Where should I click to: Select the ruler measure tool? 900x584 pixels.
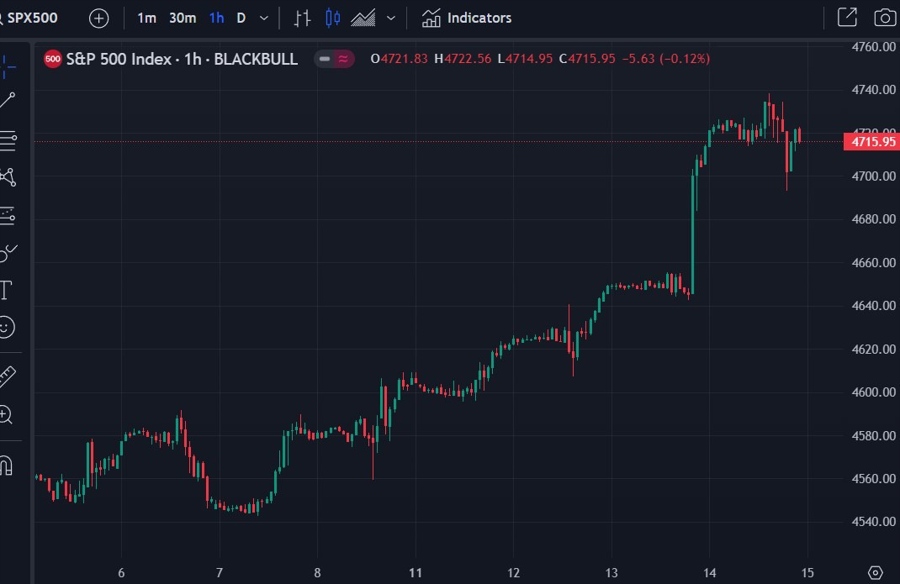(7, 377)
